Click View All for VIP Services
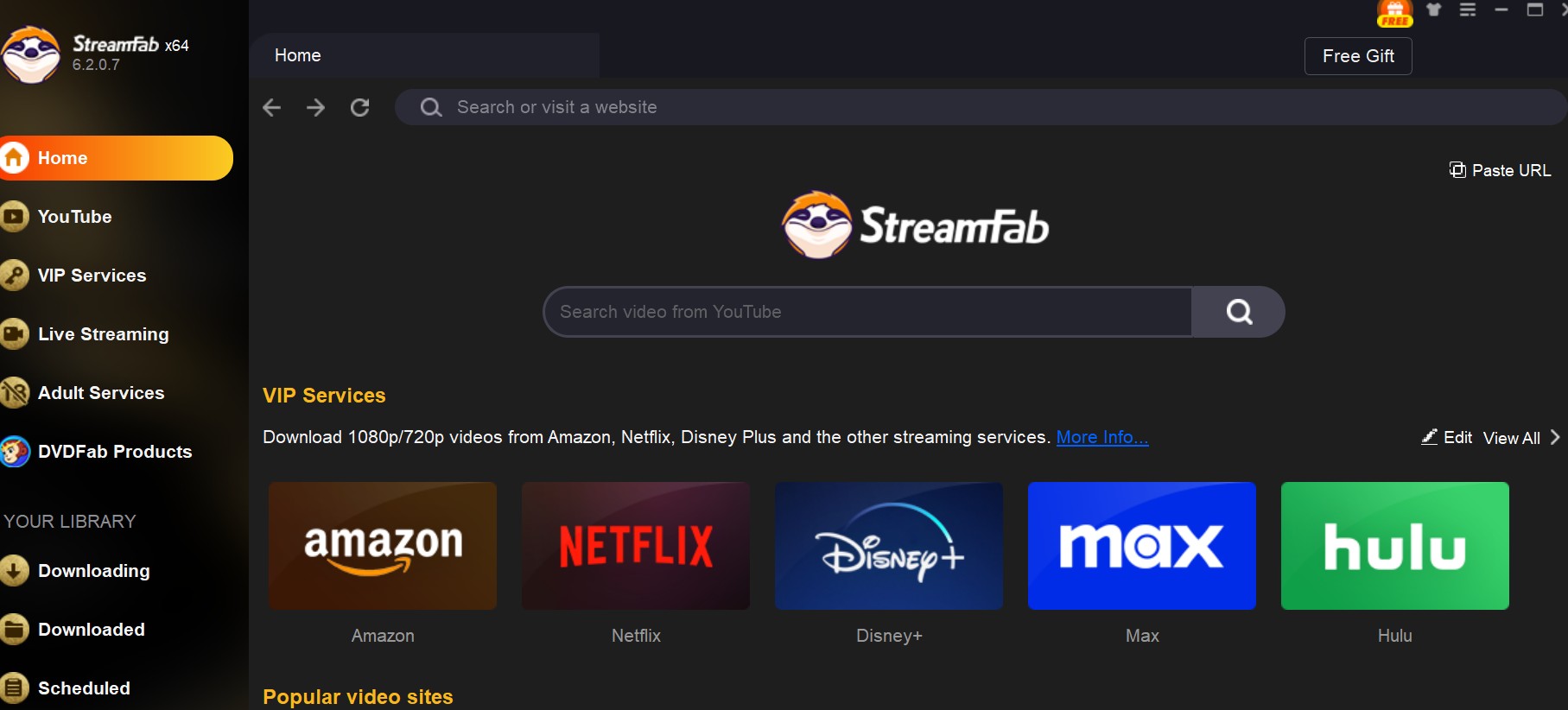The height and width of the screenshot is (710, 1568). coord(1511,438)
